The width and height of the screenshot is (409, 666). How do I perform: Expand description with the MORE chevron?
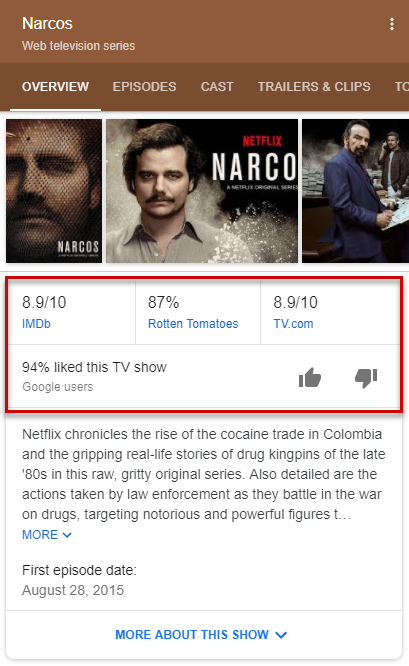tap(47, 534)
